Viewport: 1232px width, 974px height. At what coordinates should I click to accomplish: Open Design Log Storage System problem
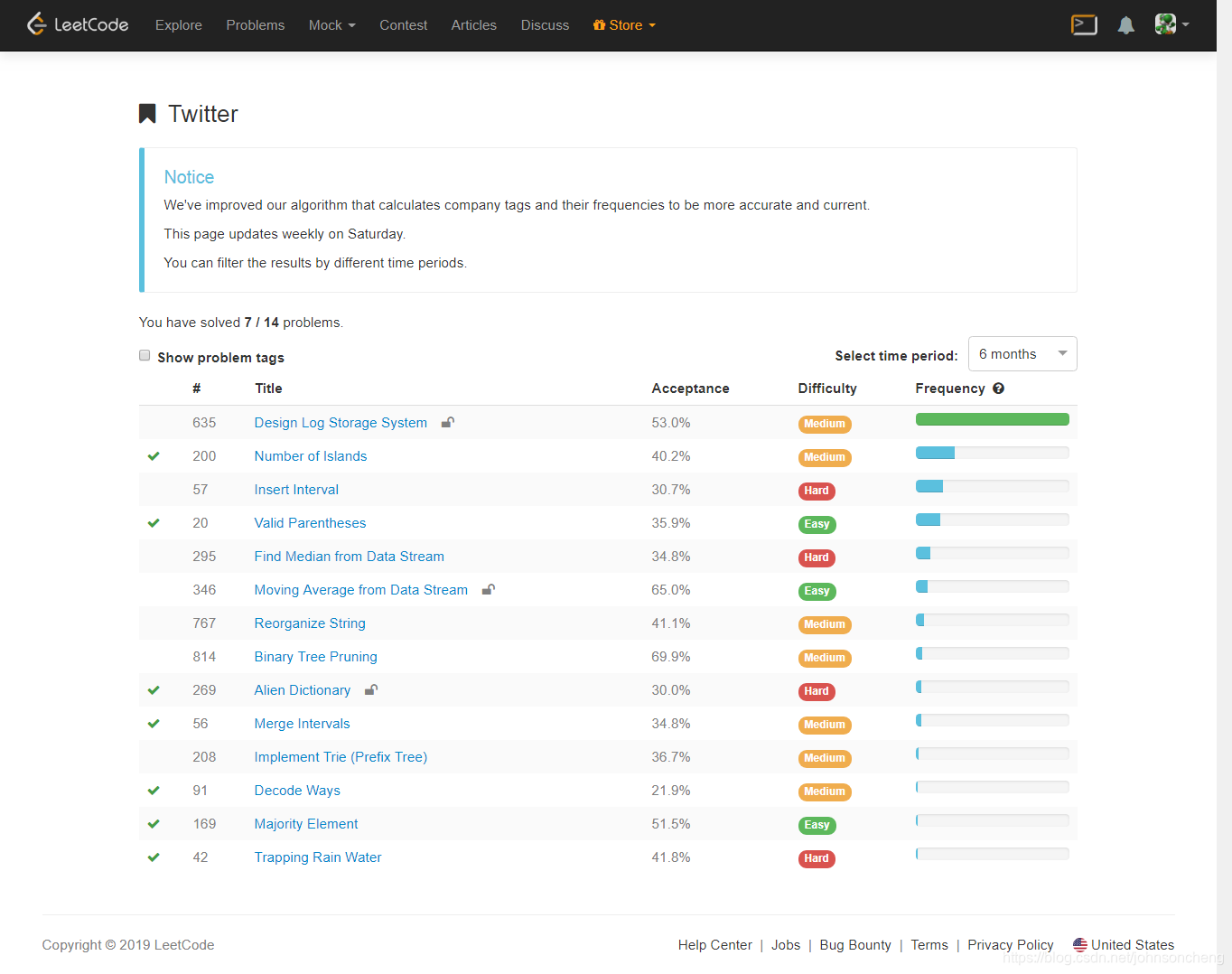pyautogui.click(x=341, y=423)
